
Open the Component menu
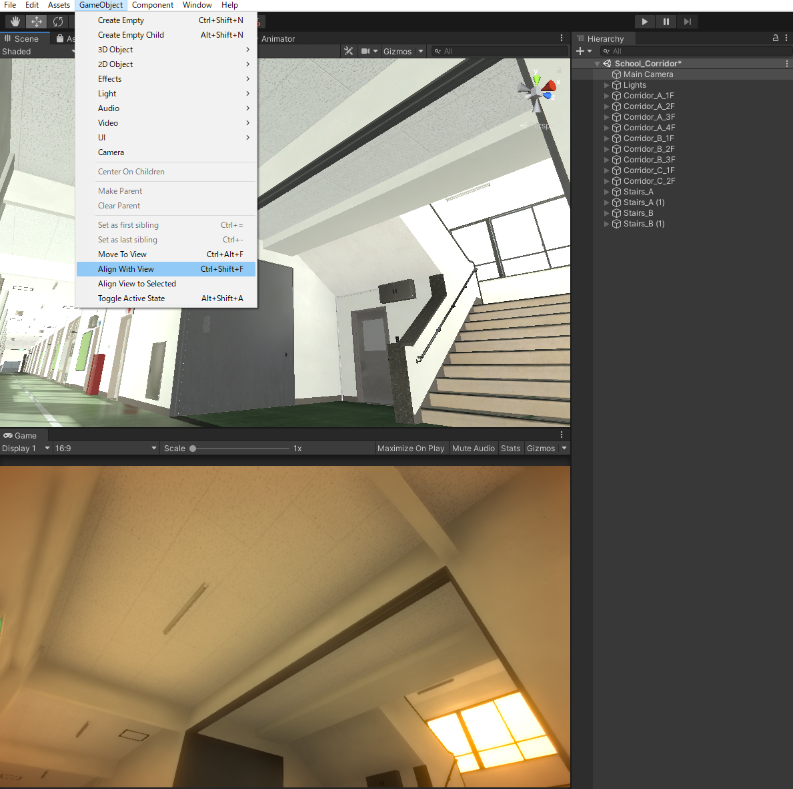[x=152, y=5]
